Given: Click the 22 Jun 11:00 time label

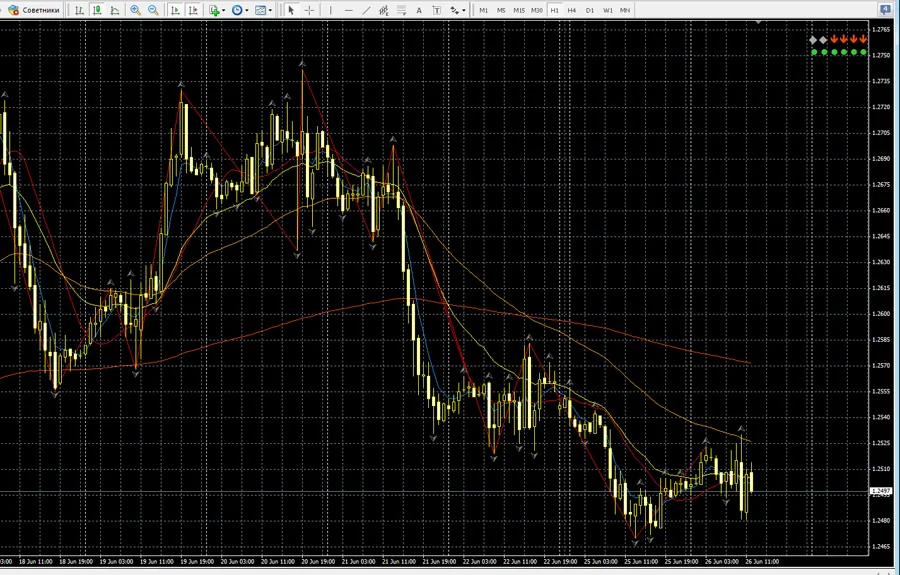Looking at the screenshot, I should 520,561.
